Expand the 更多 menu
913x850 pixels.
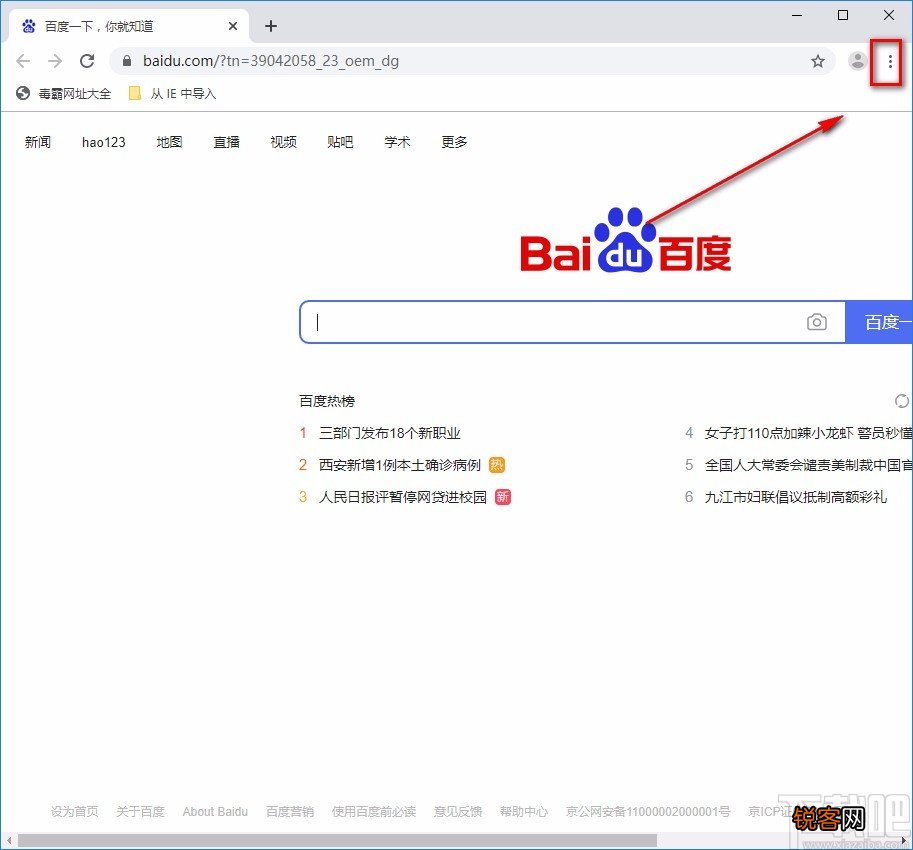pyautogui.click(x=454, y=142)
